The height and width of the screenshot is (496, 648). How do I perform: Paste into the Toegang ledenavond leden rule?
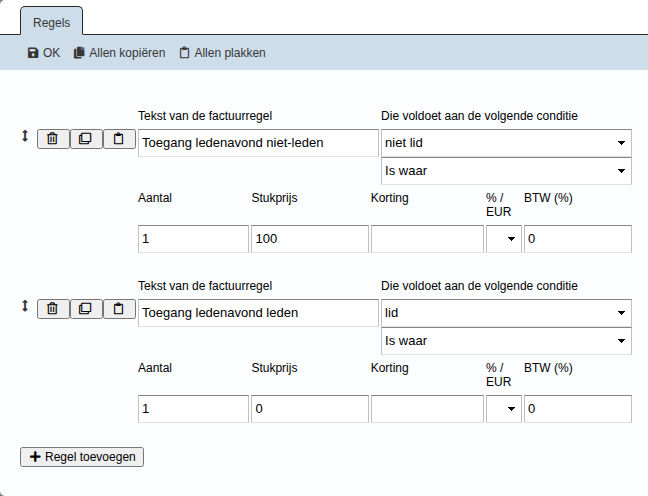coord(119,309)
